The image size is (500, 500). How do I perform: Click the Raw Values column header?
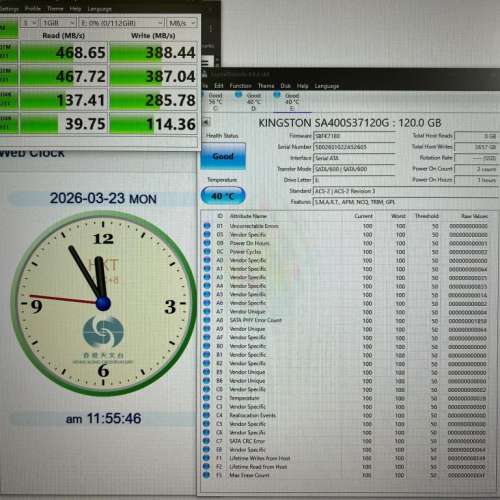(474, 216)
